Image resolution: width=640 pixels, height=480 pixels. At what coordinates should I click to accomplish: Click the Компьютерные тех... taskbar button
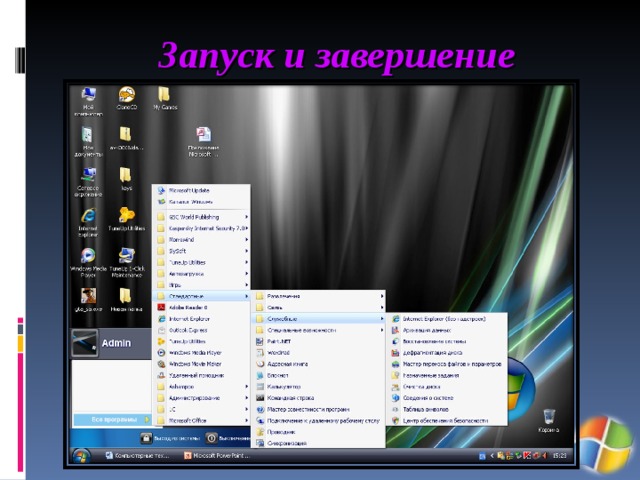[138, 456]
